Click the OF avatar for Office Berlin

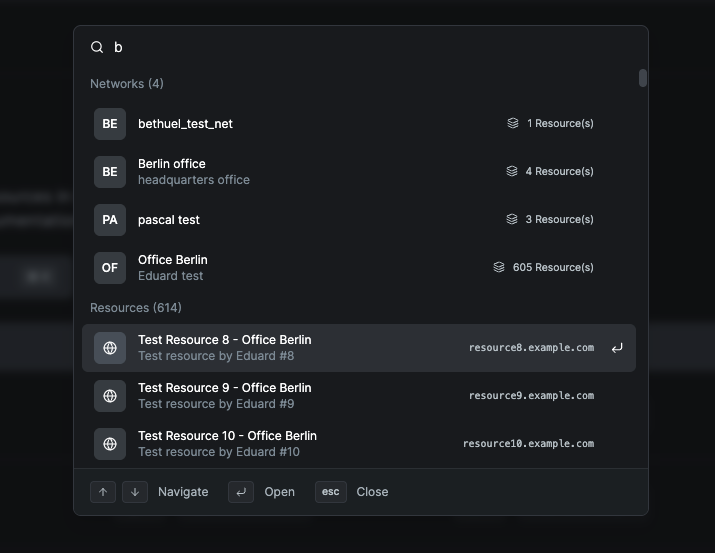tap(110, 268)
